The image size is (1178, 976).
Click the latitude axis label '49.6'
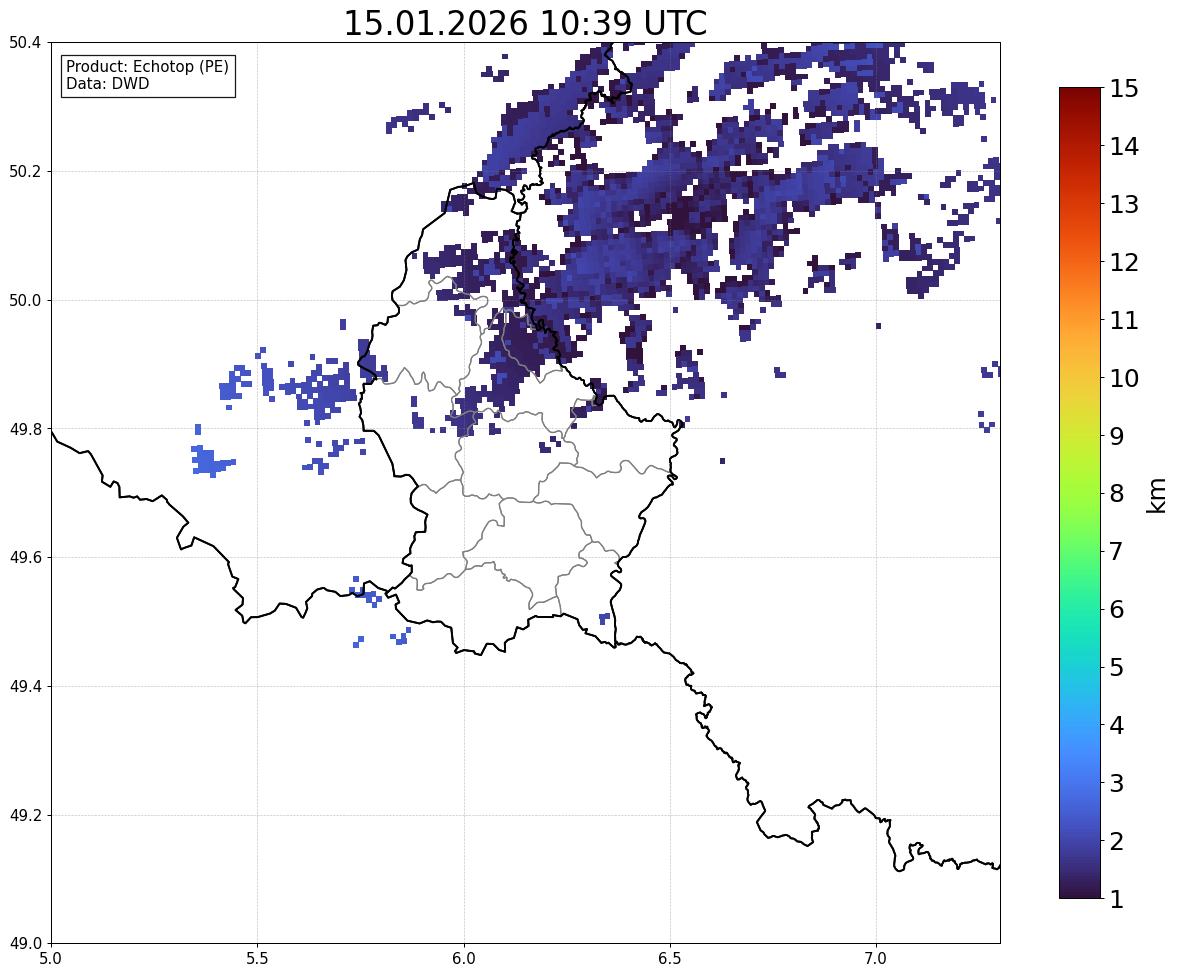point(24,557)
